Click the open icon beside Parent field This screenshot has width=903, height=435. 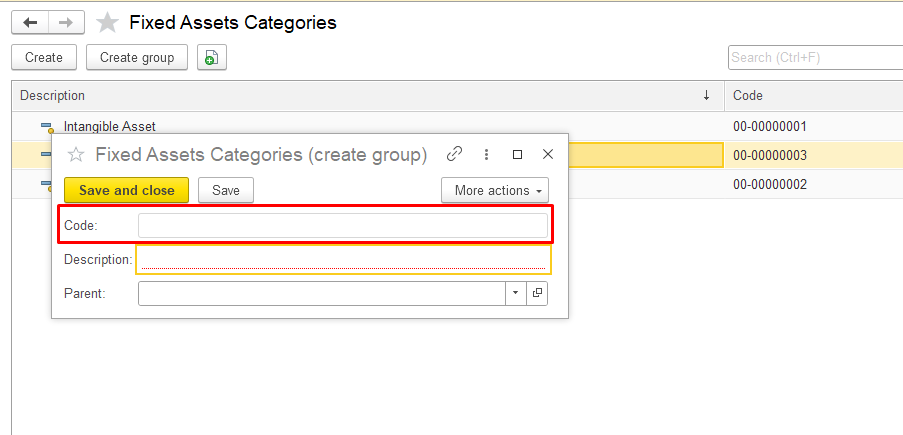537,293
